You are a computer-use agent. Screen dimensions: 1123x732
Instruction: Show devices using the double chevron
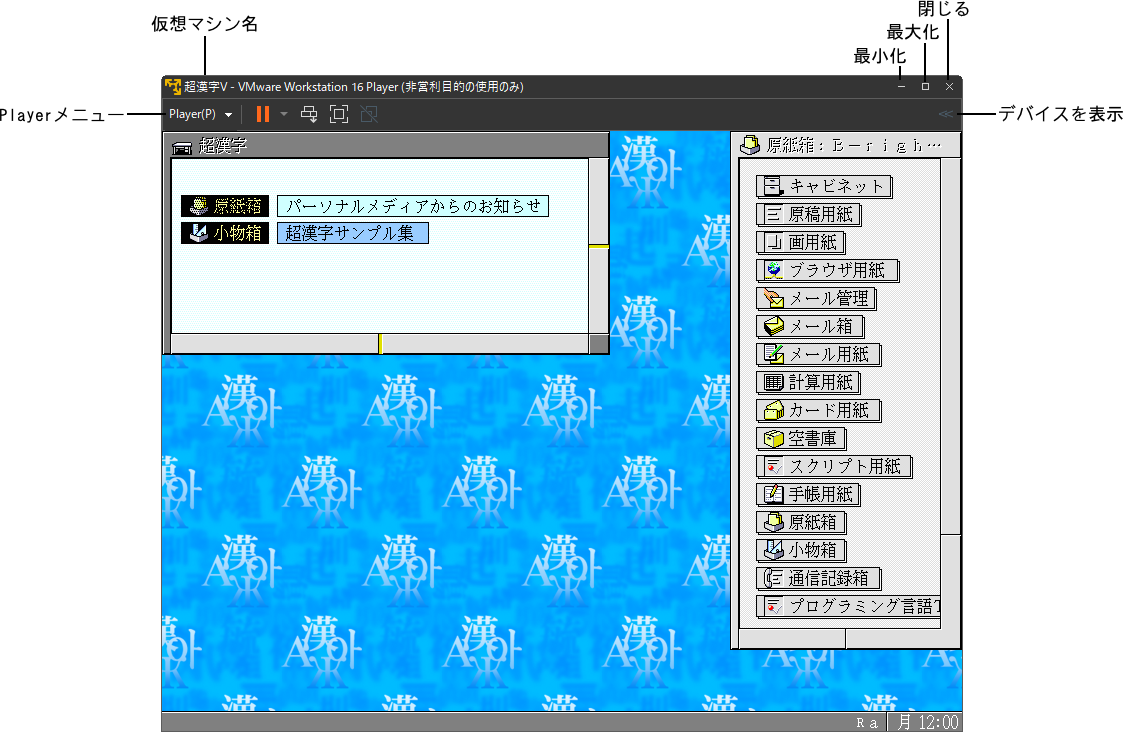pyautogui.click(x=945, y=115)
